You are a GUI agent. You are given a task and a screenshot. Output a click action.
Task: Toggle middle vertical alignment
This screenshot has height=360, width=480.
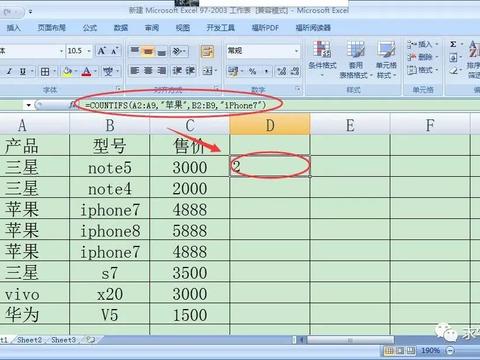148,51
